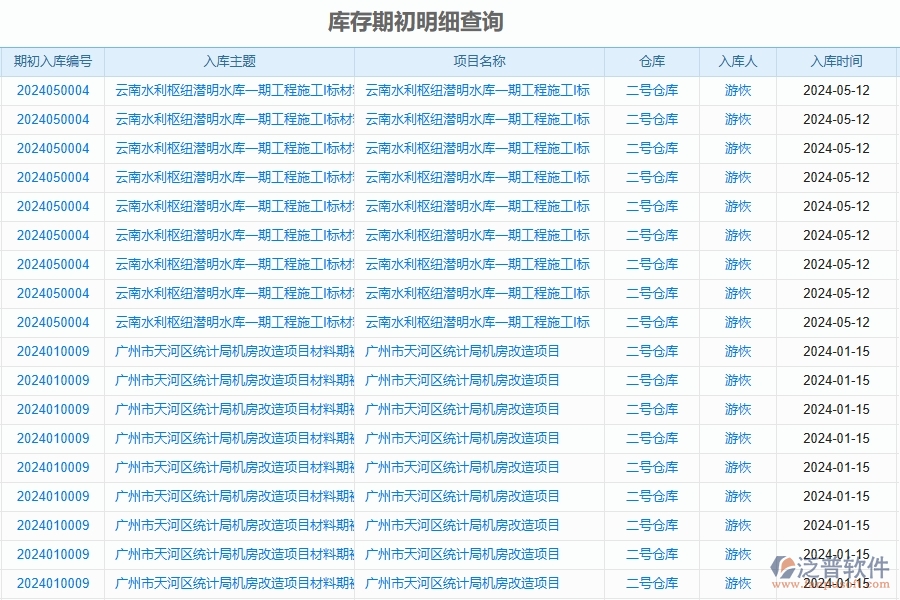Sort by the 仓库 column header
Screen dimensions: 900x600
[x=652, y=61]
